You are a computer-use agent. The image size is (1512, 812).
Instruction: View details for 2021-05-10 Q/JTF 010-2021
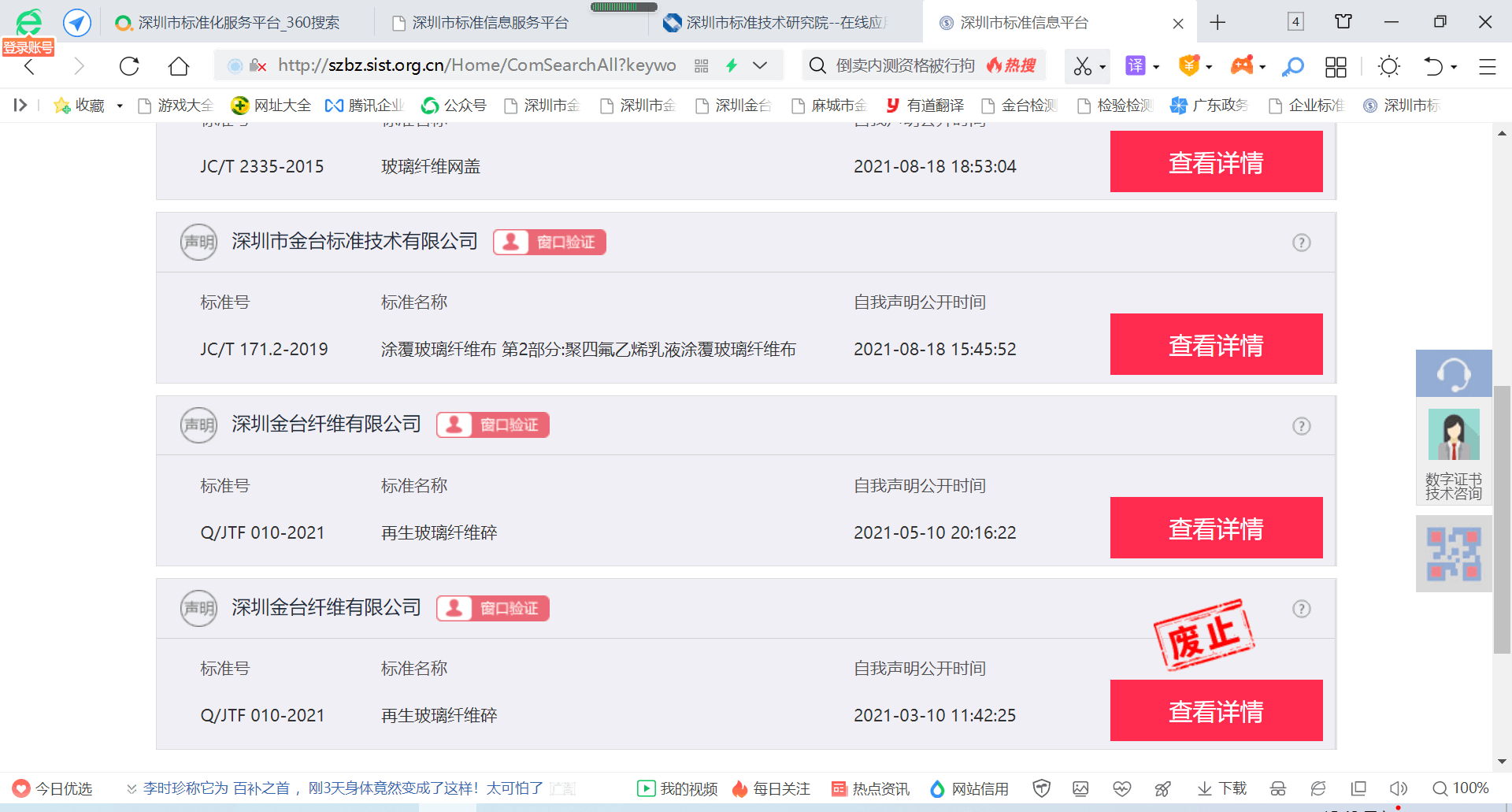[x=1216, y=528]
